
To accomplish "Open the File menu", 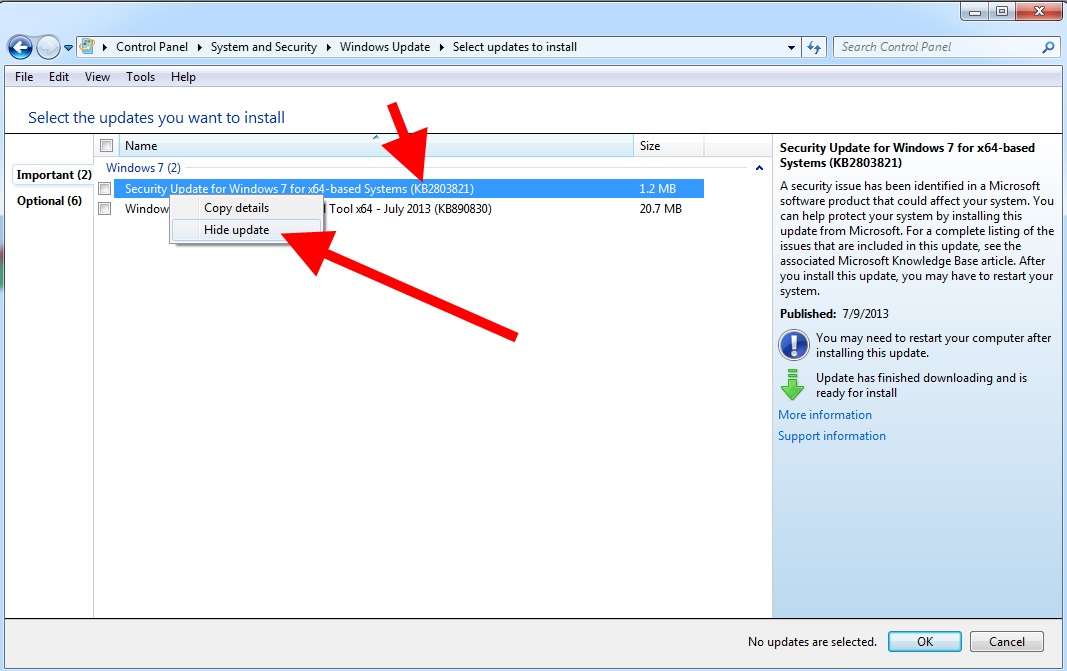I will [24, 77].
